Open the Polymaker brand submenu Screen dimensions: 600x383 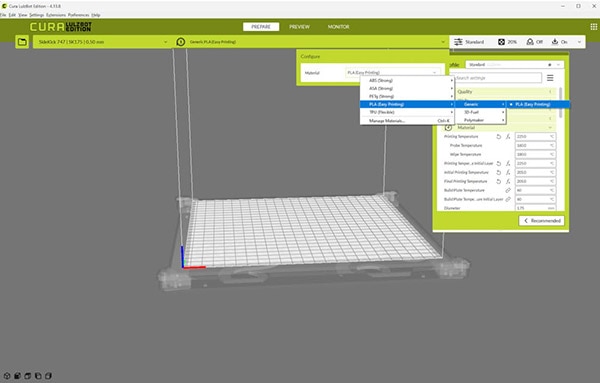(481, 120)
